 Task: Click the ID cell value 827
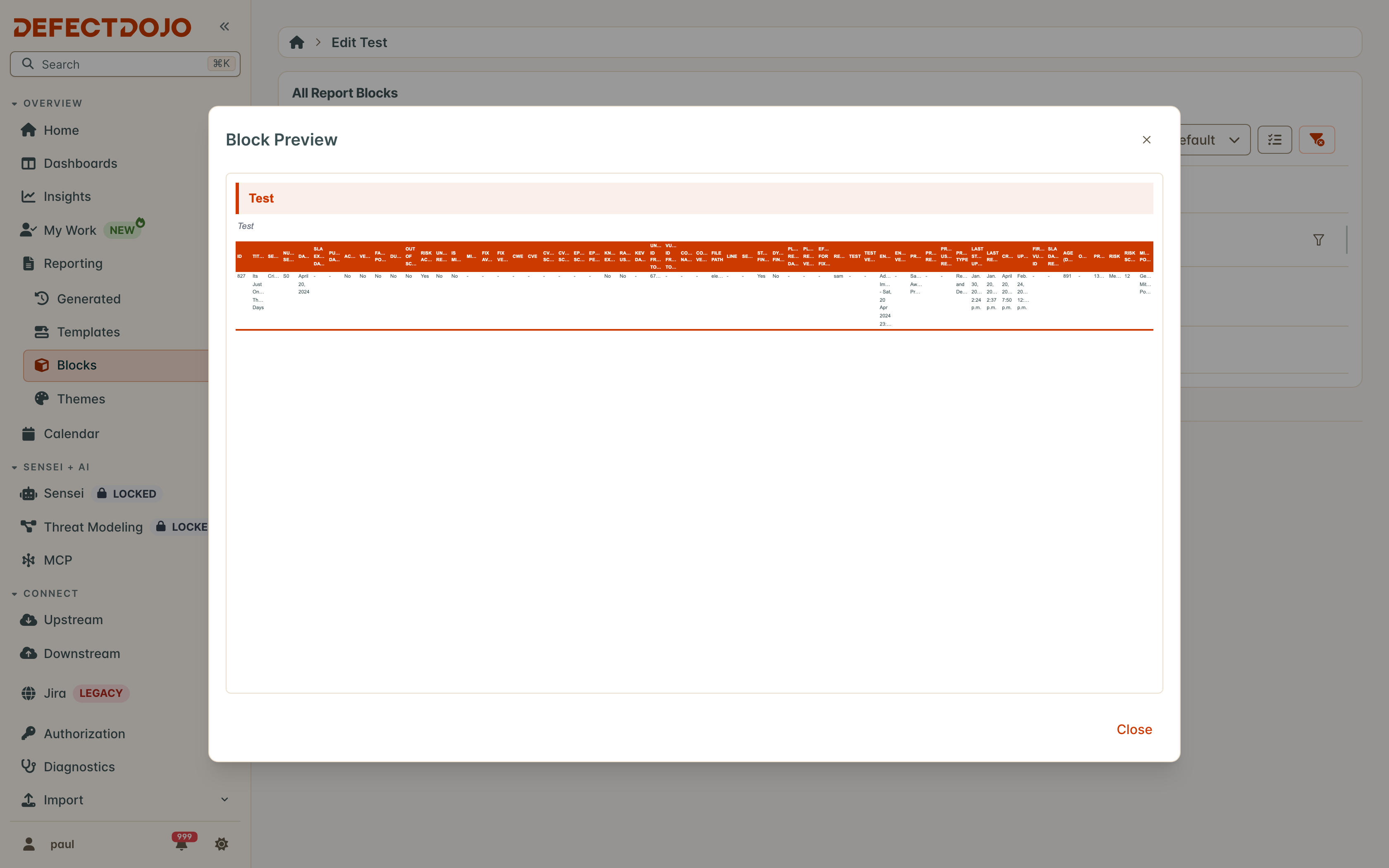(x=241, y=276)
